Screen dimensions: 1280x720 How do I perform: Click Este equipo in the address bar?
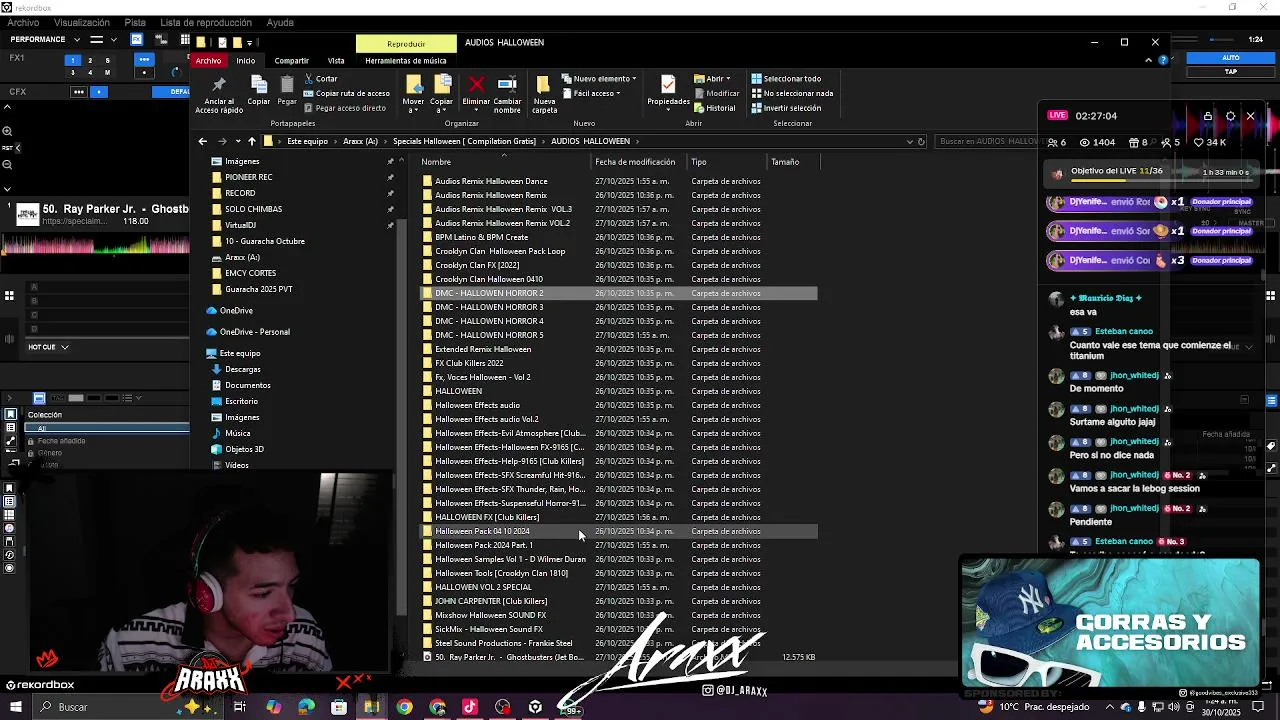pos(307,141)
